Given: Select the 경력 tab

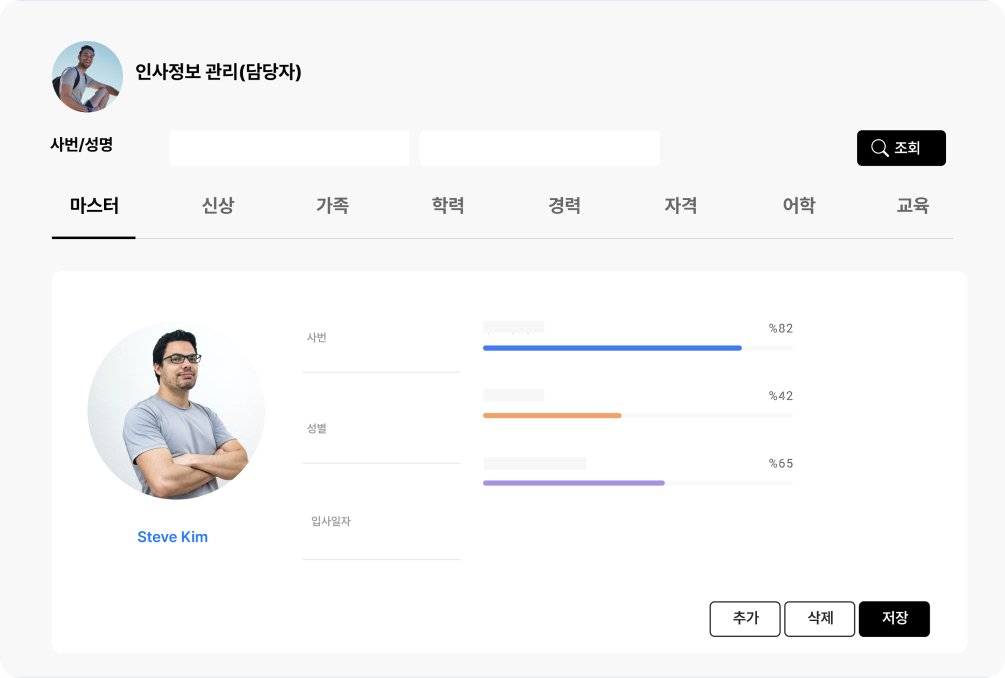Looking at the screenshot, I should [x=564, y=205].
